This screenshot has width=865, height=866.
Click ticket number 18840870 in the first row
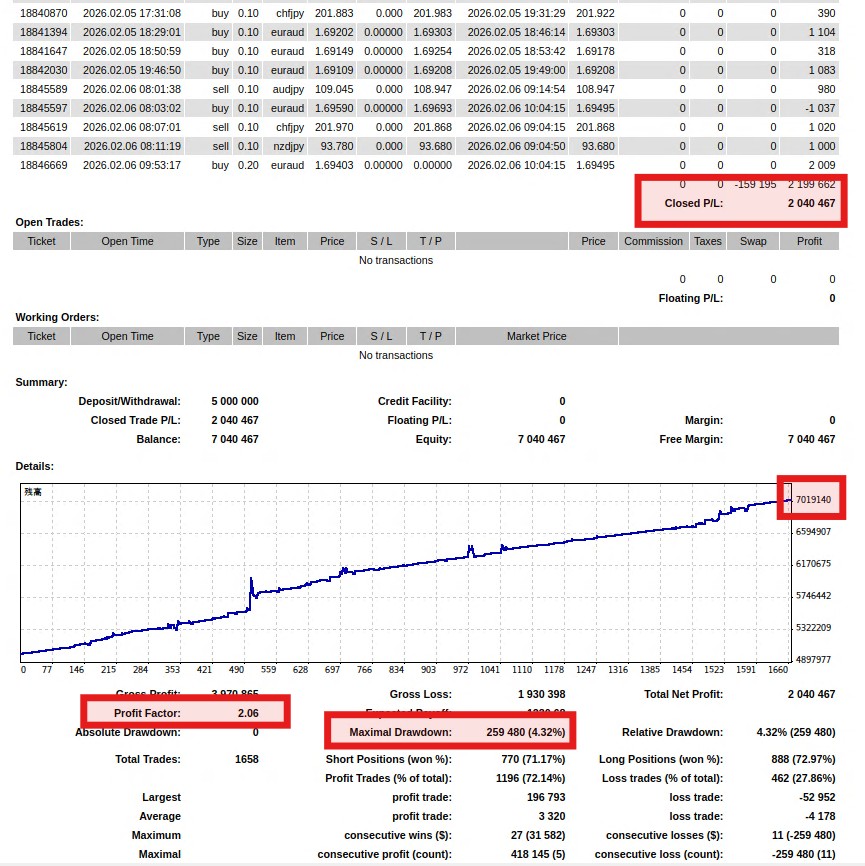(x=43, y=13)
